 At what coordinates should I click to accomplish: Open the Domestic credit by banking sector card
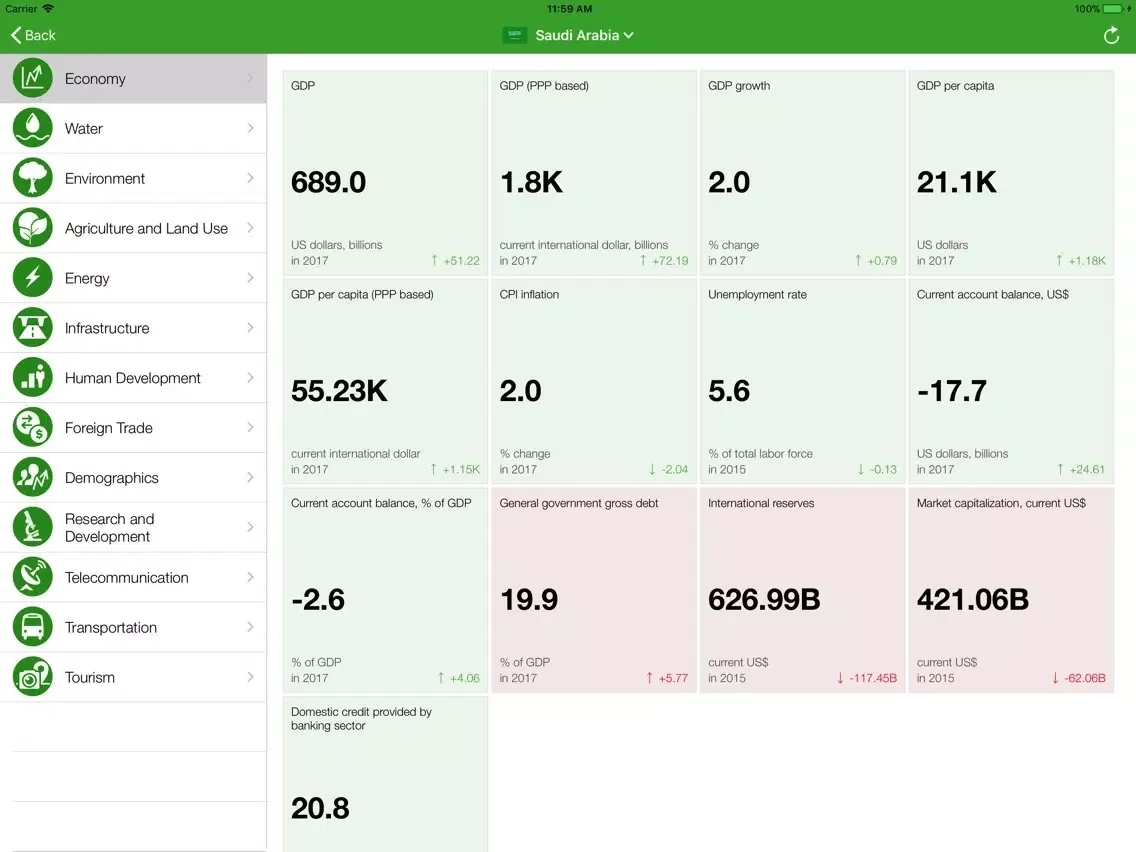(385, 774)
